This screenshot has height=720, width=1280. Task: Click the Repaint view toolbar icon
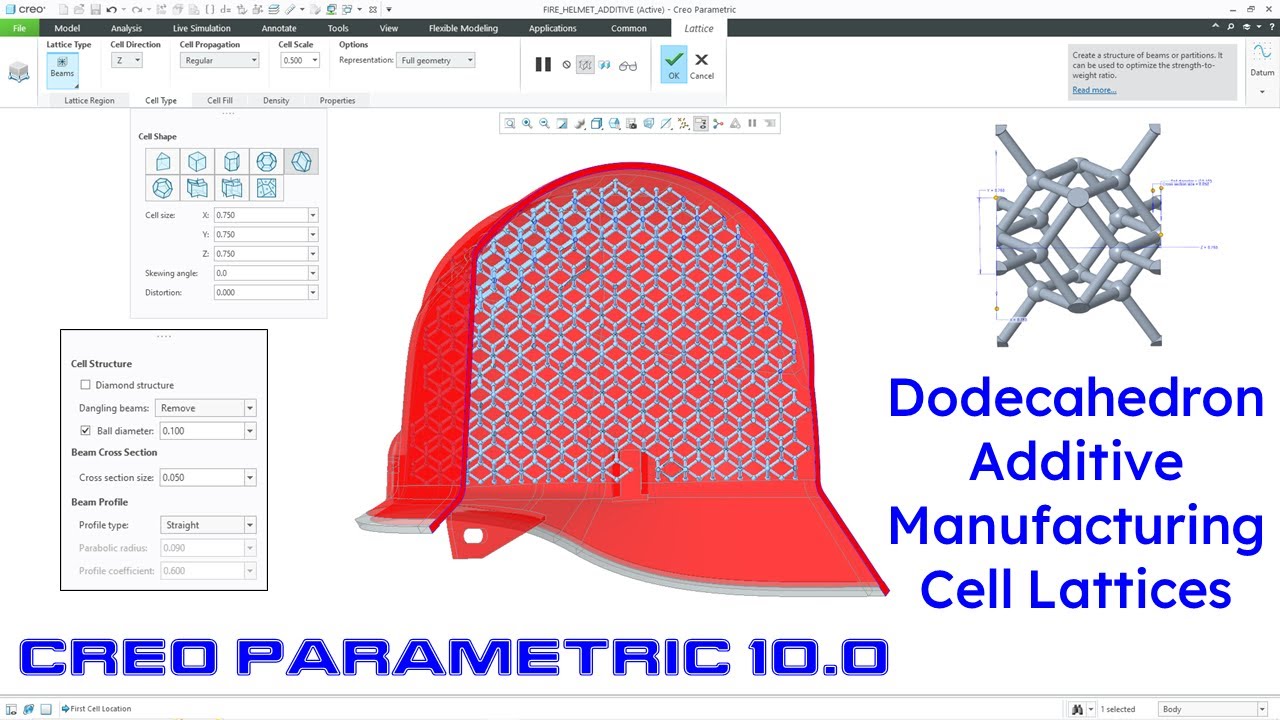tap(562, 124)
